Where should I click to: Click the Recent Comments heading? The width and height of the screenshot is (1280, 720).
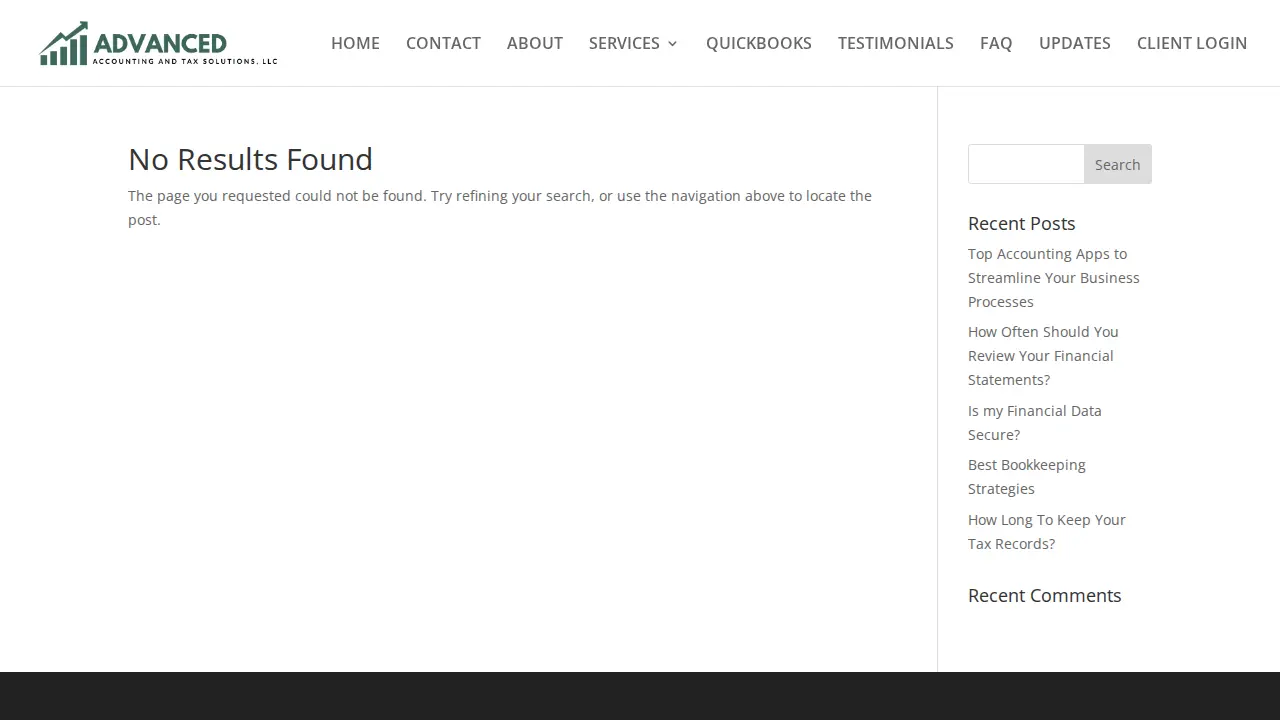click(x=1045, y=595)
